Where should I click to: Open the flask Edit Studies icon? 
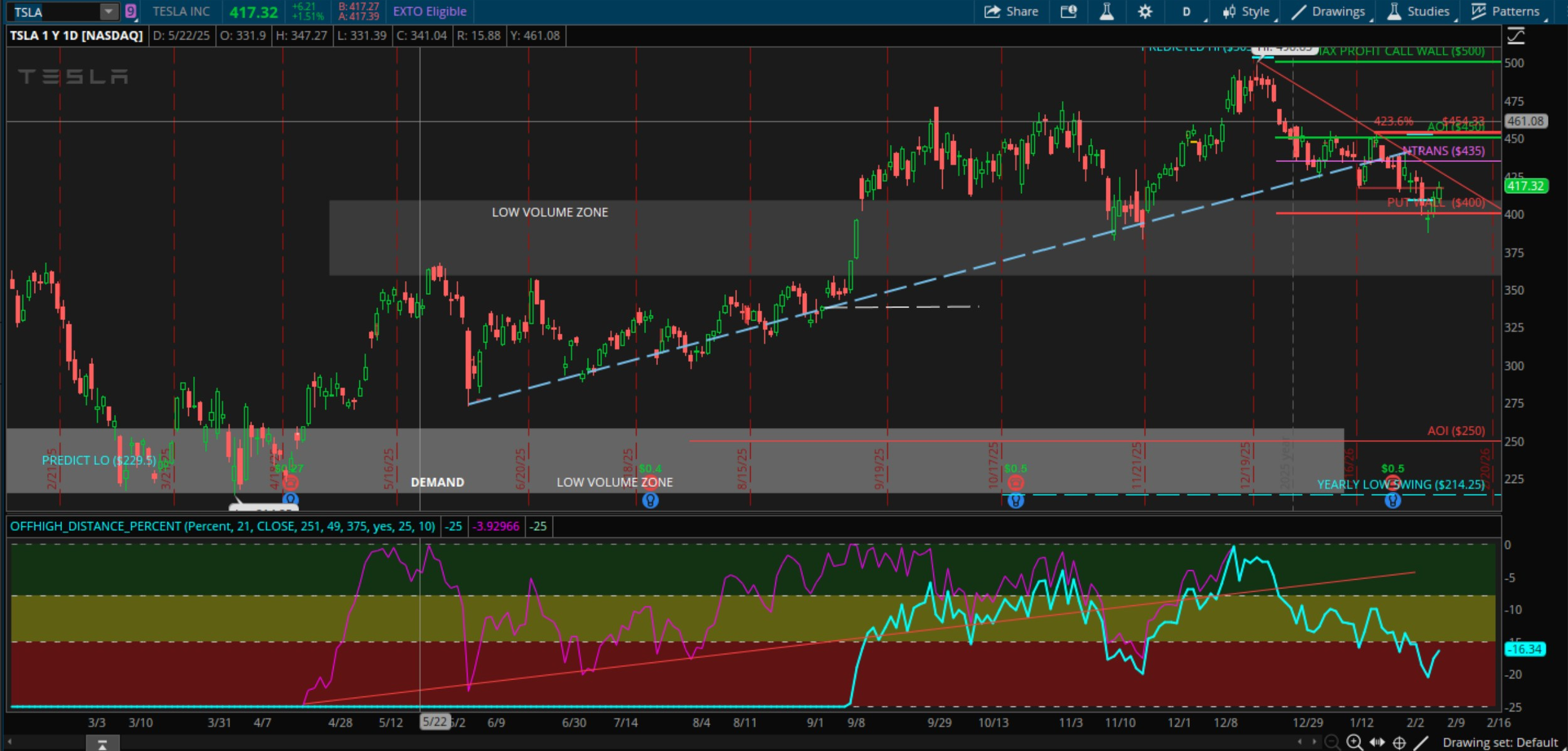[x=1107, y=11]
